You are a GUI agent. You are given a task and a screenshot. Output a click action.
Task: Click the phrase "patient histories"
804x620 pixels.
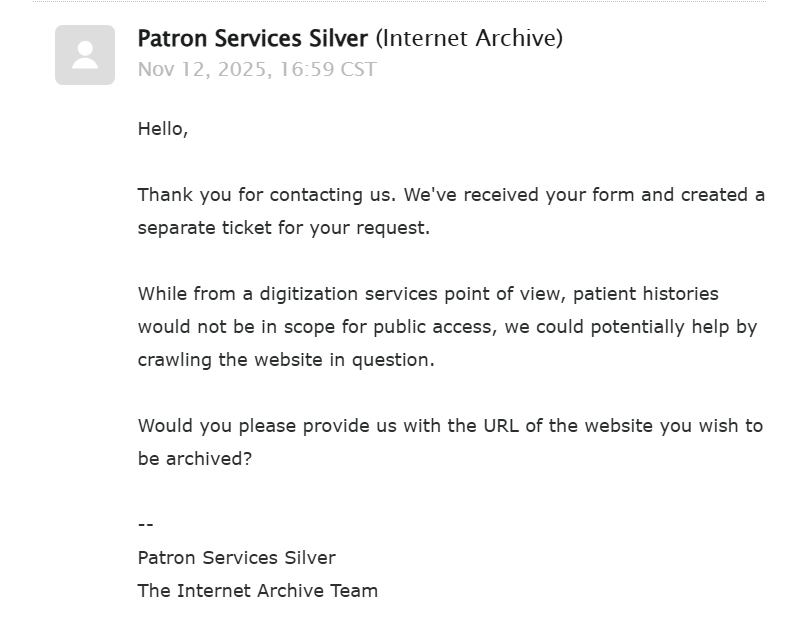[646, 294]
